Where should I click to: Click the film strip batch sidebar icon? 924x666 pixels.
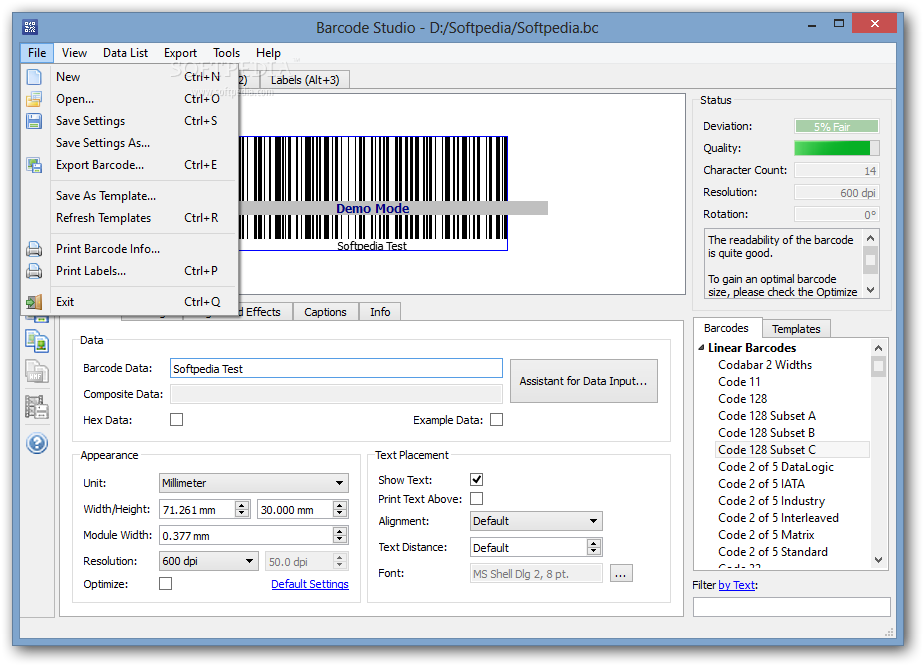pos(37,407)
